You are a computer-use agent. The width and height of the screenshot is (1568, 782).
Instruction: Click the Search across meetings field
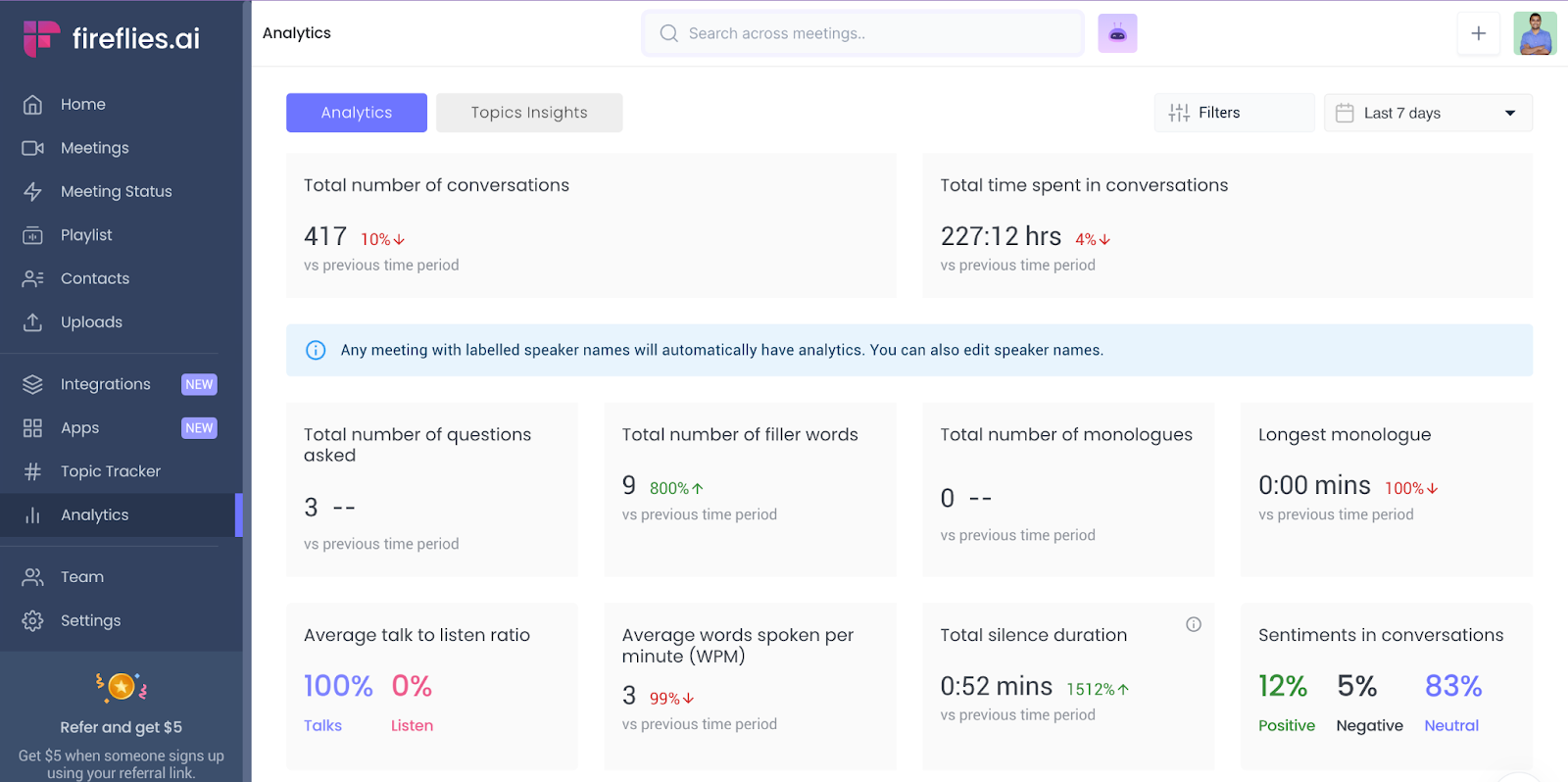point(862,33)
